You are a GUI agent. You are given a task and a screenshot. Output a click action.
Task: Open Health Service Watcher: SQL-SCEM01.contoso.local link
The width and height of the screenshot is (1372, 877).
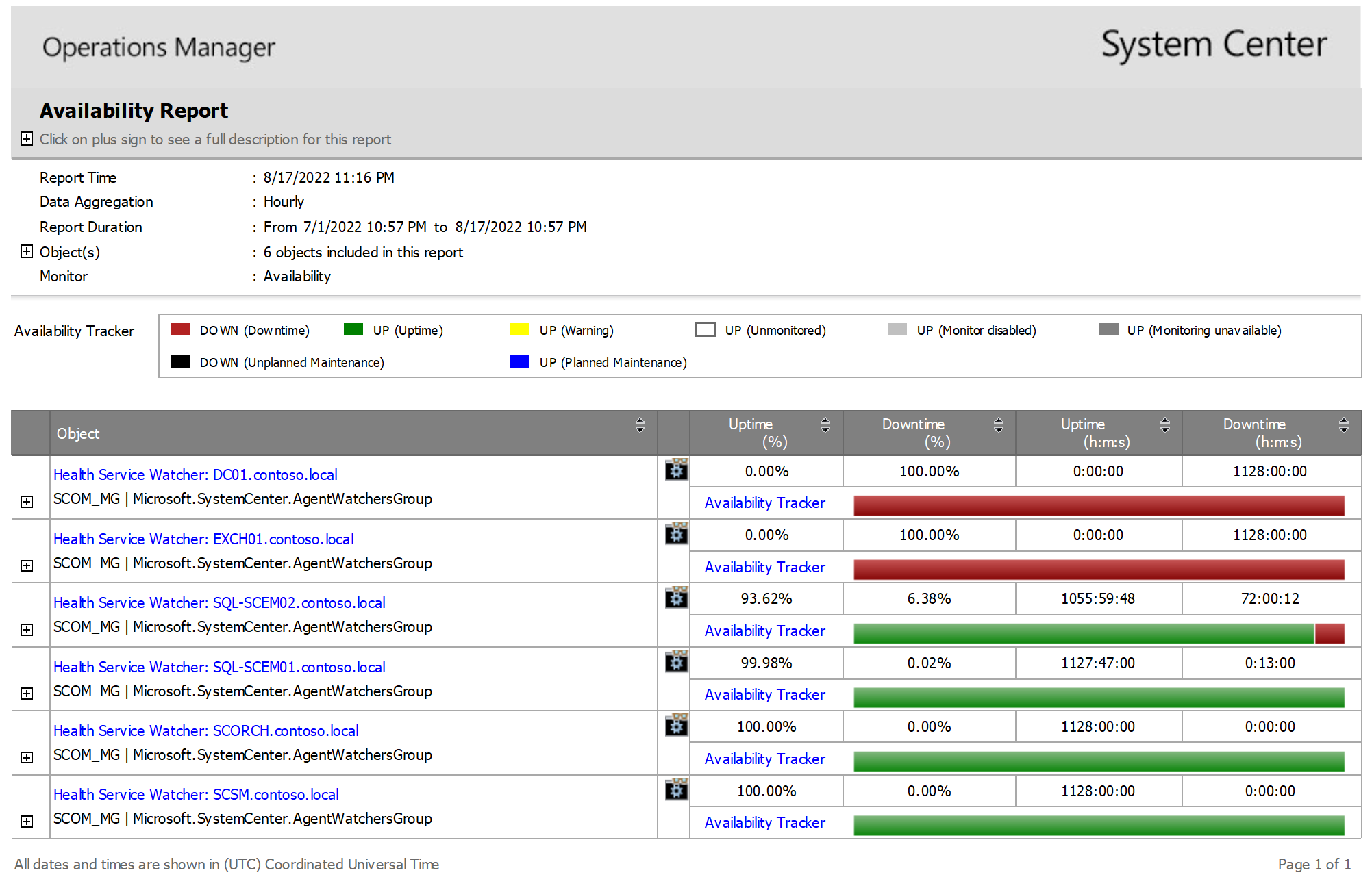point(219,667)
